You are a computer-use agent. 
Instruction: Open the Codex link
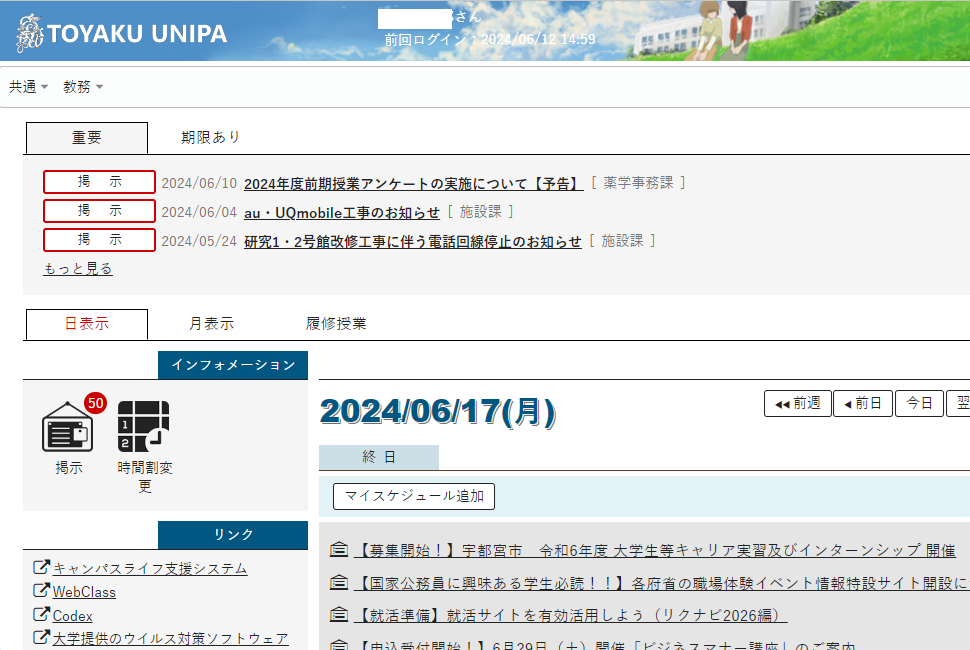click(72, 616)
